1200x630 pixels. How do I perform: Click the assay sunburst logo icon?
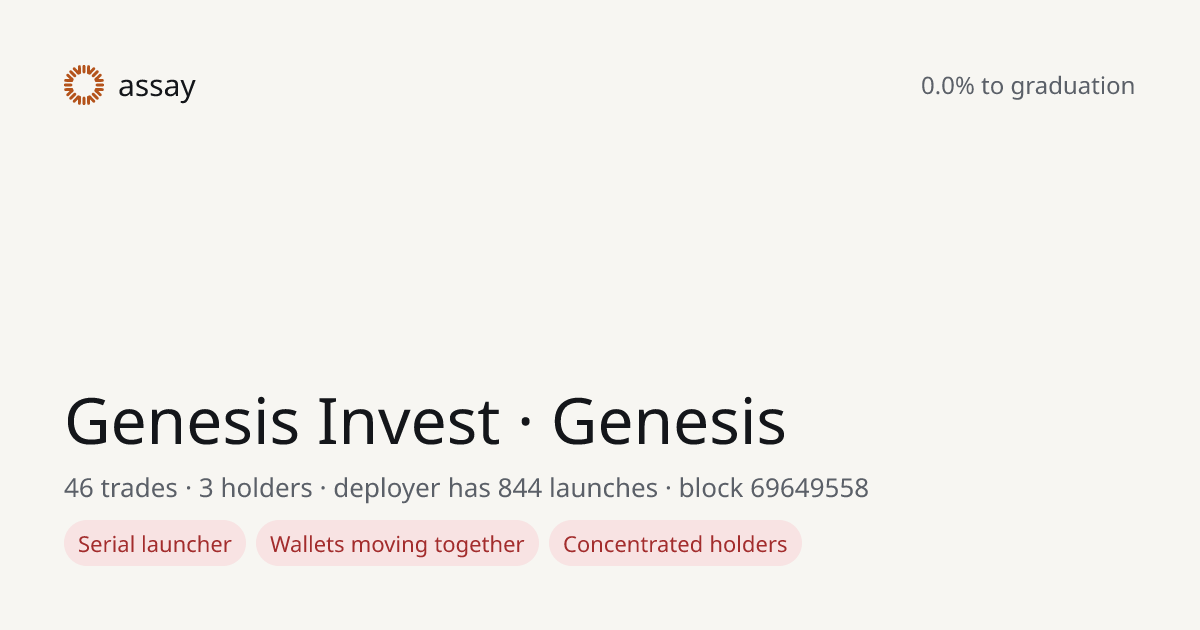84,85
